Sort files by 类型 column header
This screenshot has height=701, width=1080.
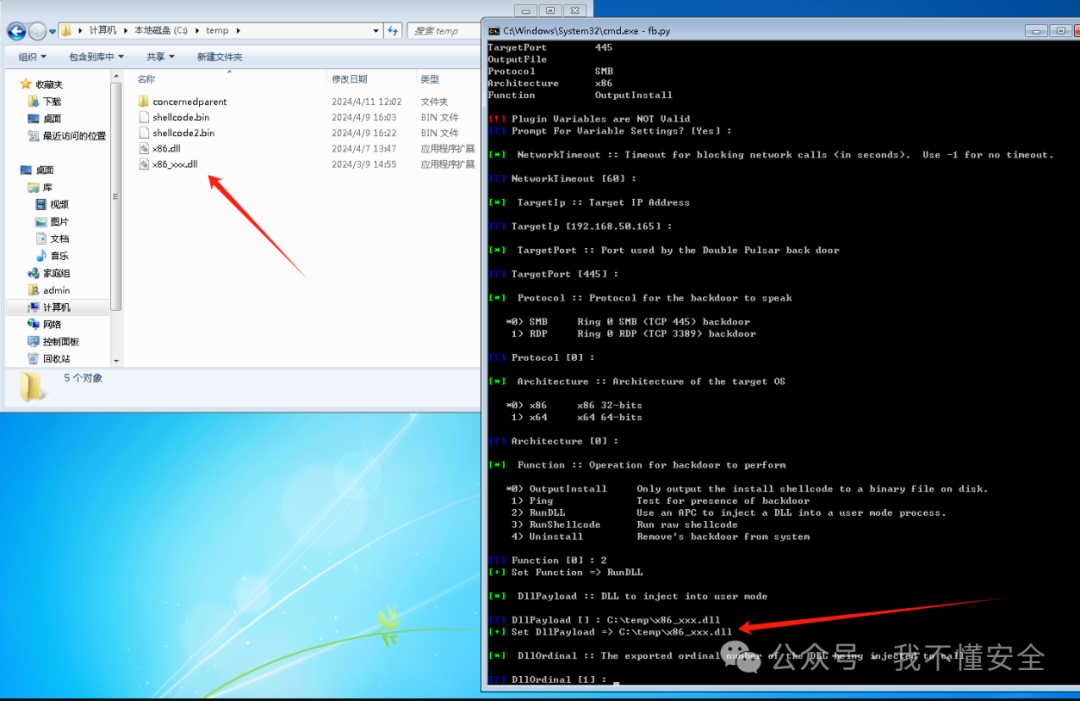coord(430,79)
